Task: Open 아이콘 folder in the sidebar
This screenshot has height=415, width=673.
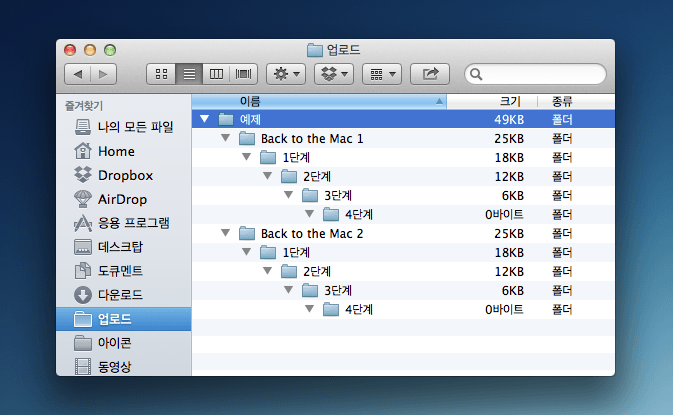Action: [124, 343]
